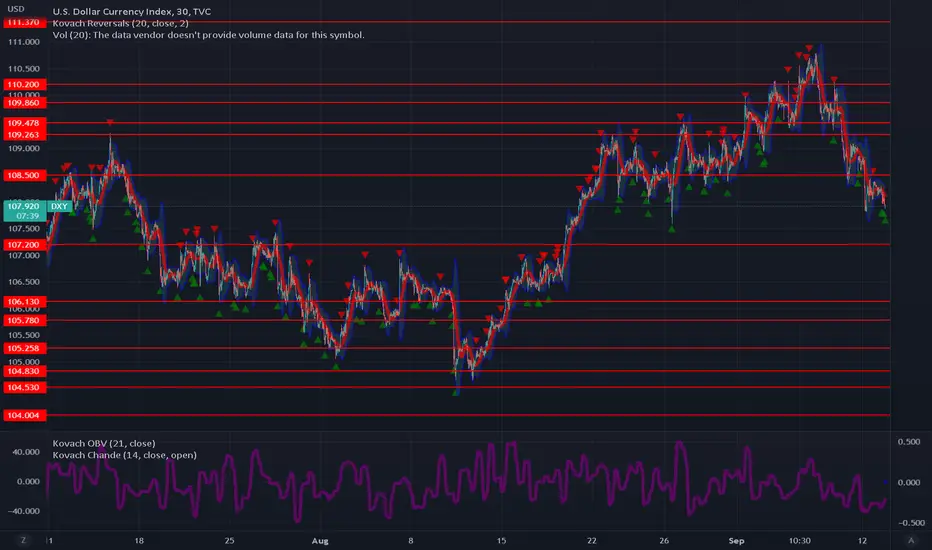Viewport: 932px width, 550px height.
Task: Click the 0.500 value on right axis
Action: click(909, 442)
